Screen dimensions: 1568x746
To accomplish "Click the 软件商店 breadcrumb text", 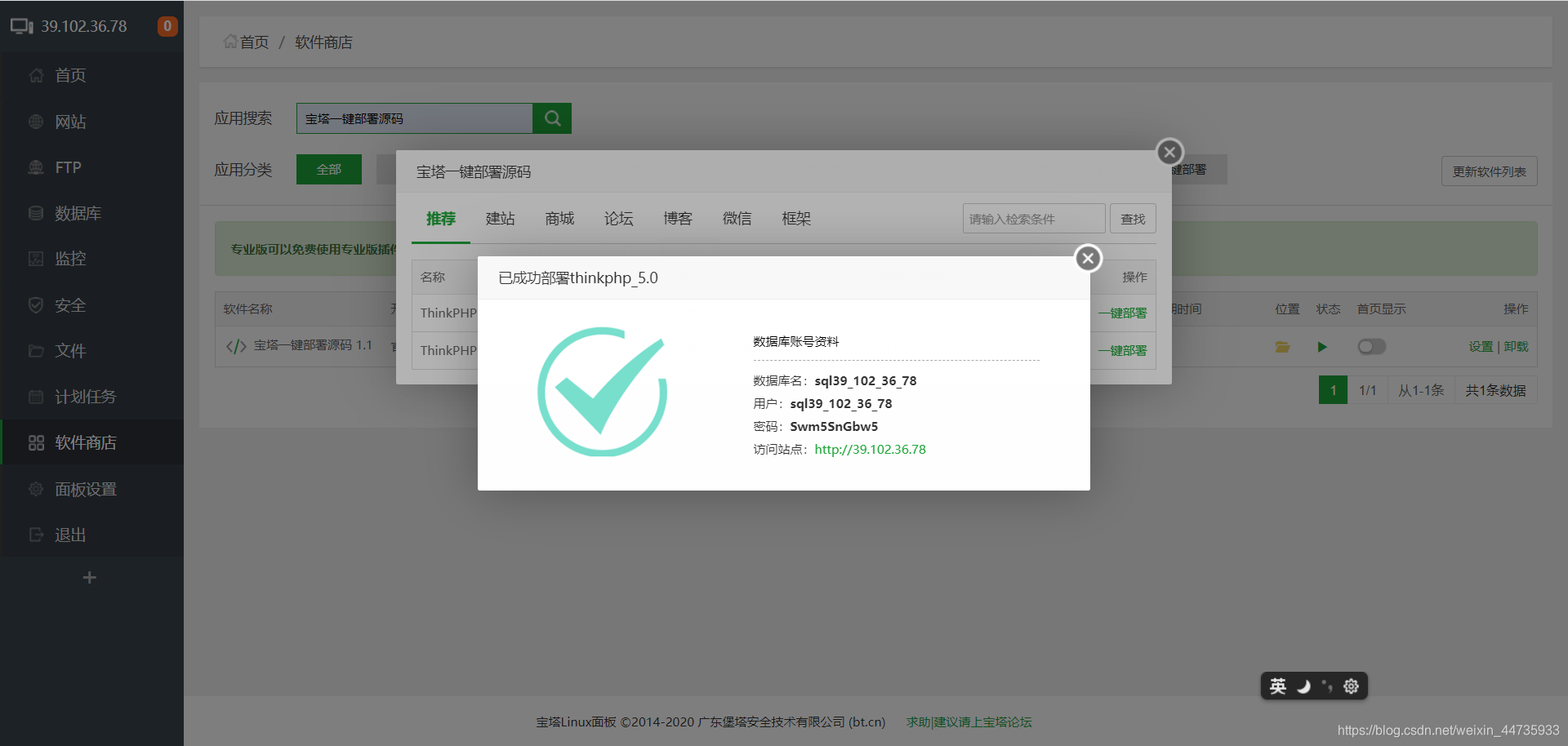I will (323, 42).
